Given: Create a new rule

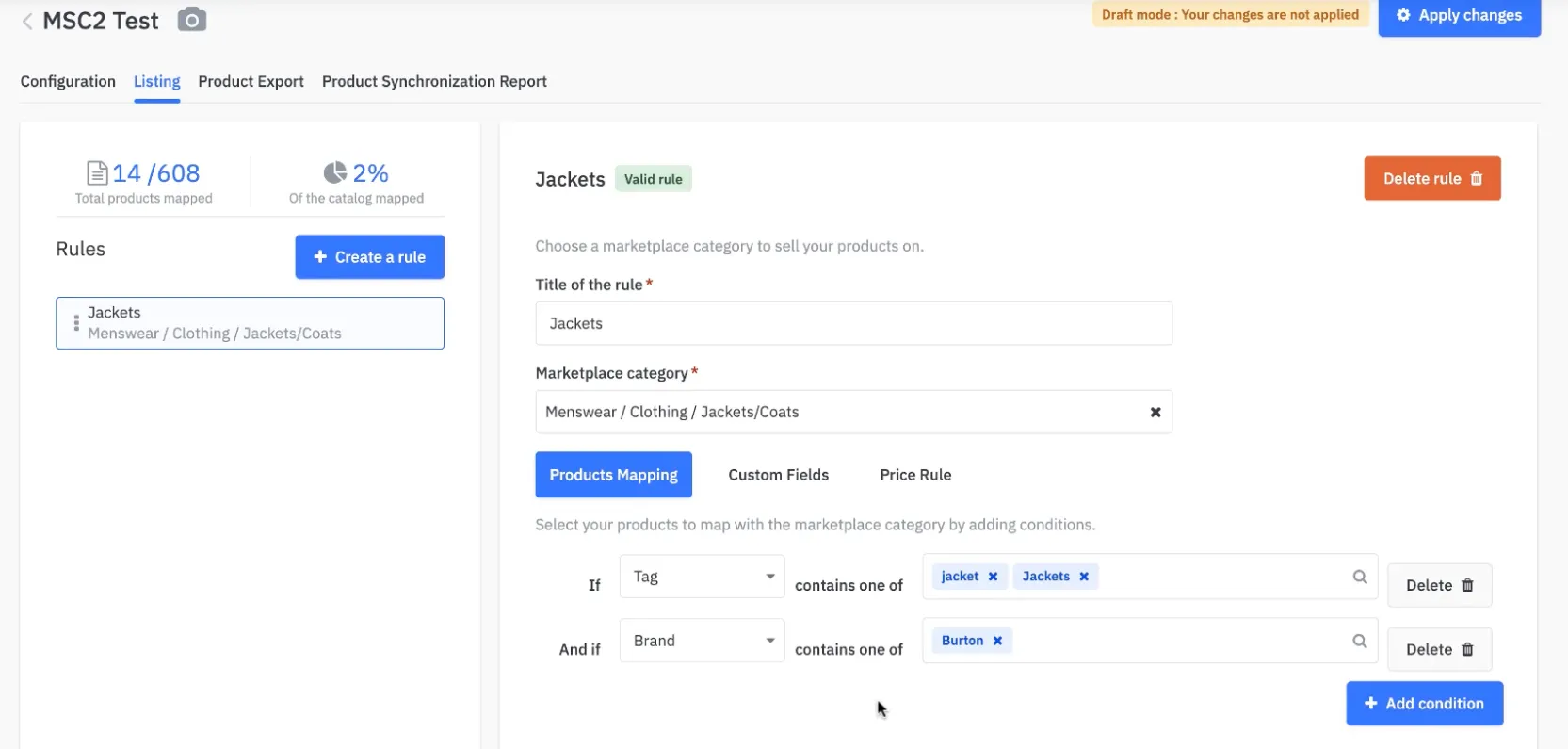Looking at the screenshot, I should (370, 257).
